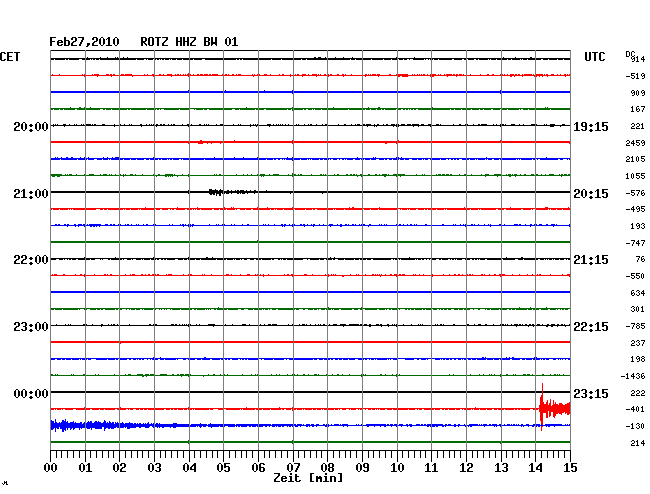Image resolution: width=650 pixels, height=494 pixels.
Task: Click the DC offset value -519
Action: pyautogui.click(x=635, y=76)
